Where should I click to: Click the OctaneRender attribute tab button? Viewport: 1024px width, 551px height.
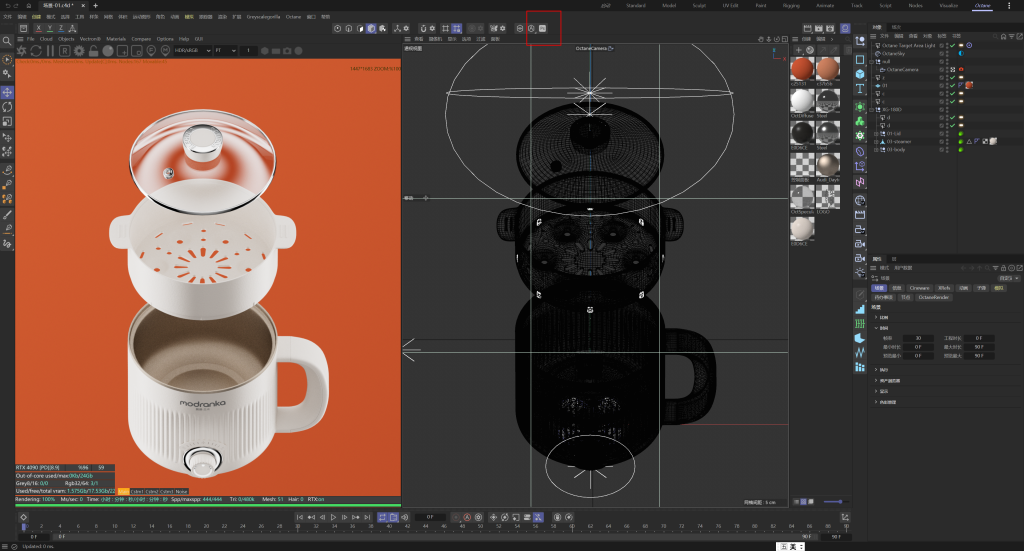[x=933, y=297]
